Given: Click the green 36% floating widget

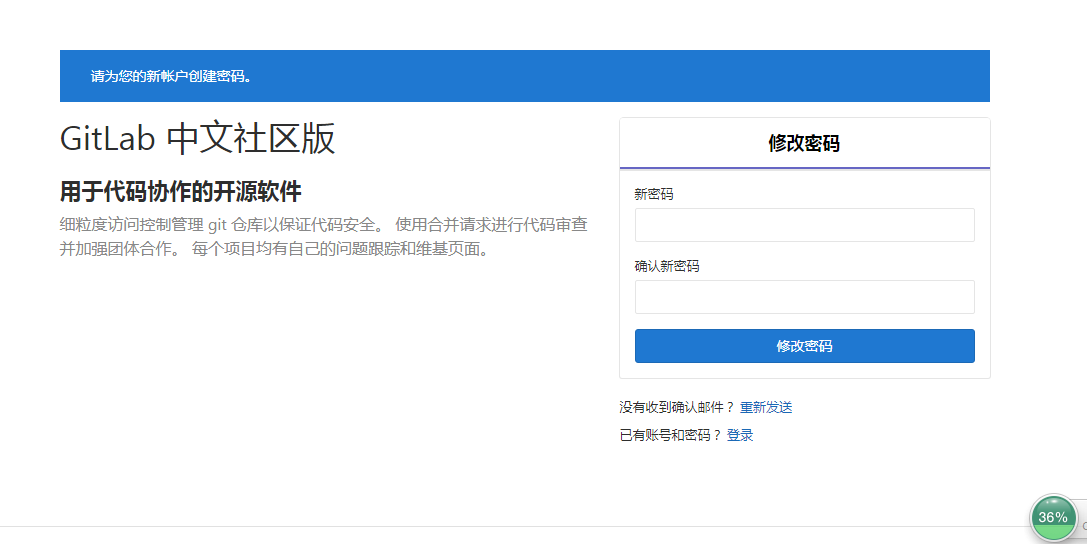Looking at the screenshot, I should (1053, 518).
